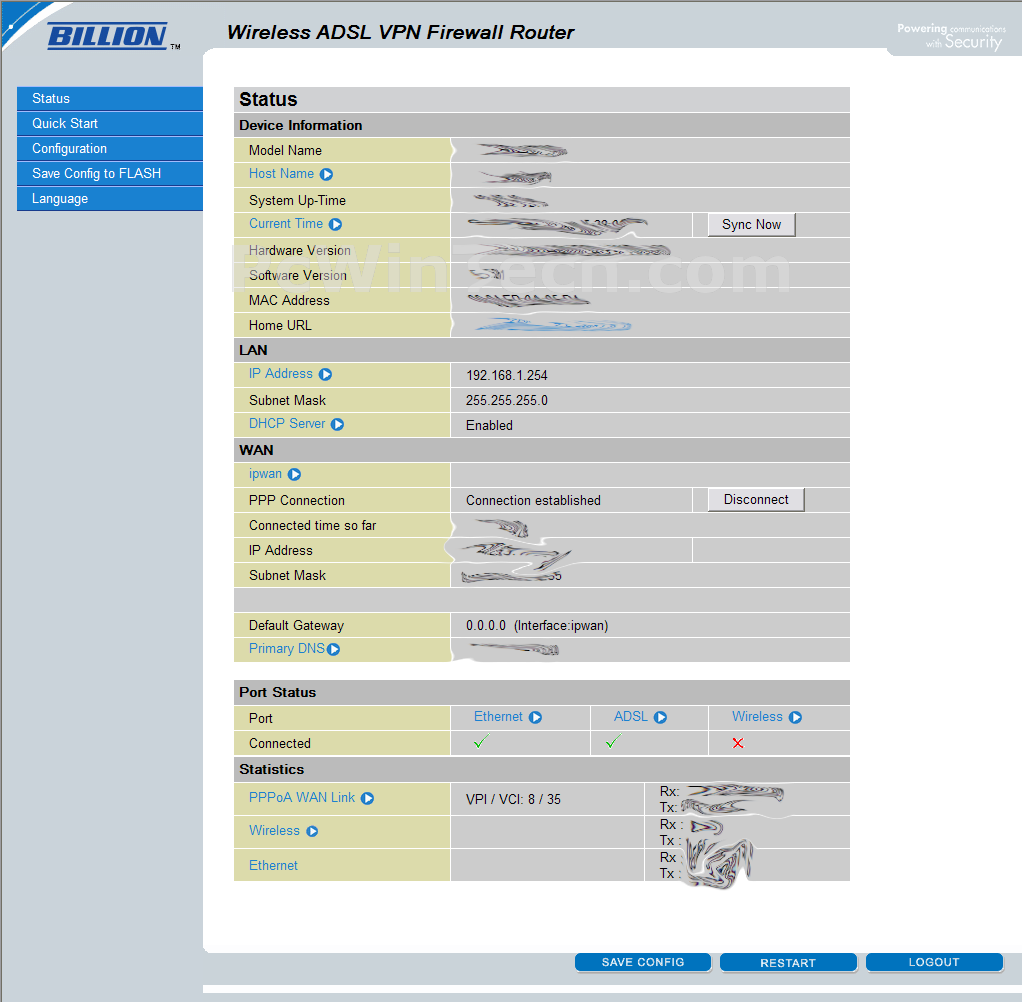This screenshot has width=1022, height=1002.
Task: Open the Current Time link
Action: 285,224
